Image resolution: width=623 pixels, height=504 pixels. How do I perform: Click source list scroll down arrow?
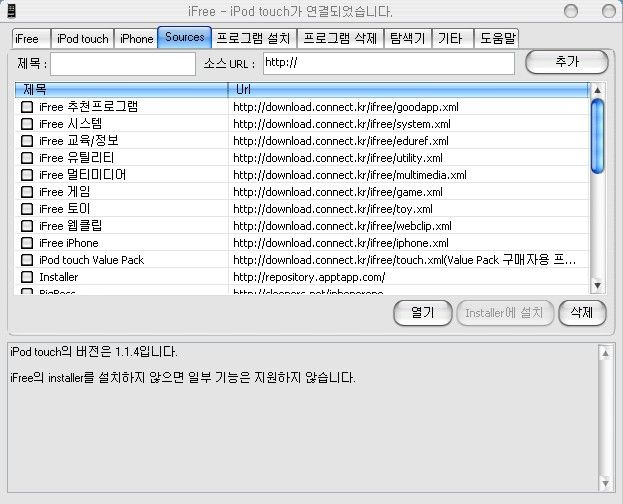coord(598,285)
